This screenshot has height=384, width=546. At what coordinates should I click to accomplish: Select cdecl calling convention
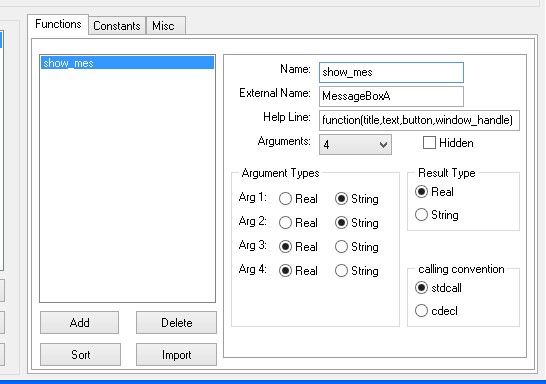click(436, 311)
